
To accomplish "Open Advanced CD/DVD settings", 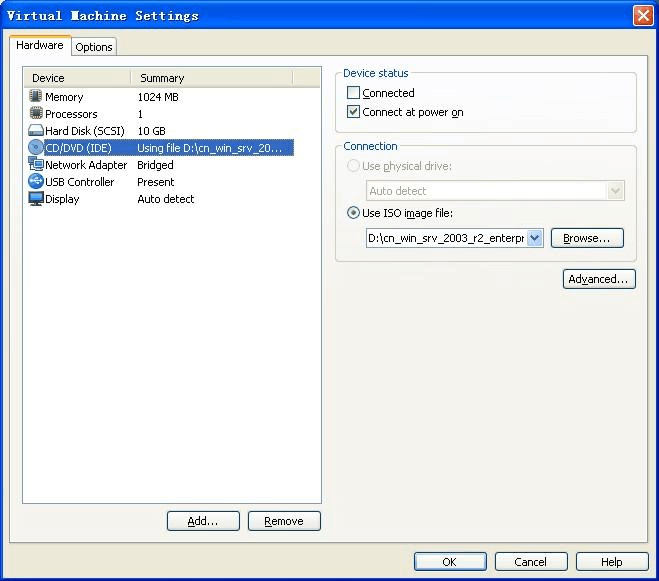I will (x=599, y=279).
